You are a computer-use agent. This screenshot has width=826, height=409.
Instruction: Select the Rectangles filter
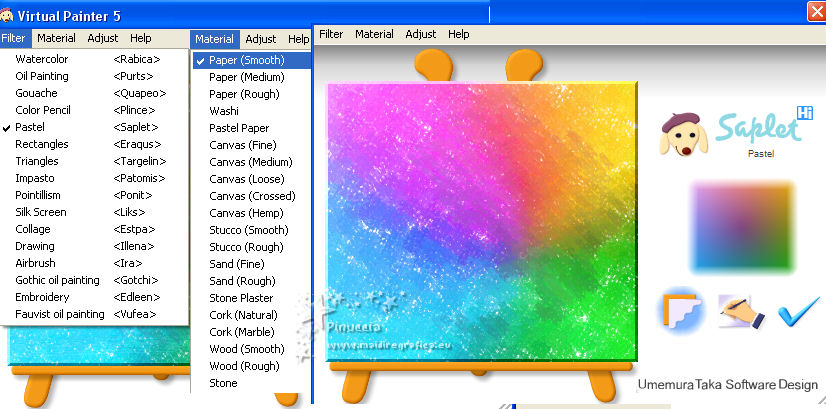click(94, 144)
